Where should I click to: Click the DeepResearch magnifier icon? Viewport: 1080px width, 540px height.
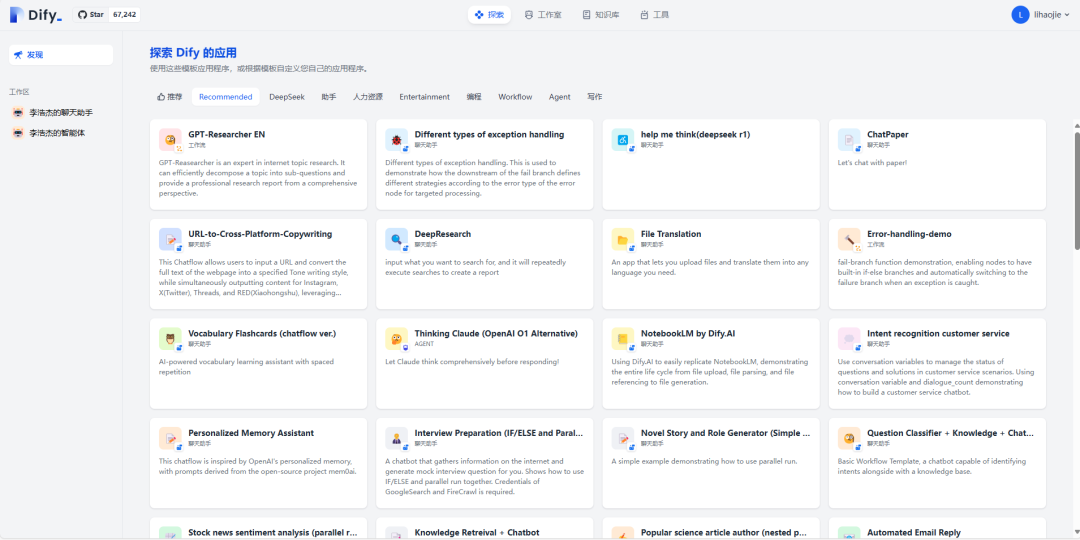pos(397,239)
